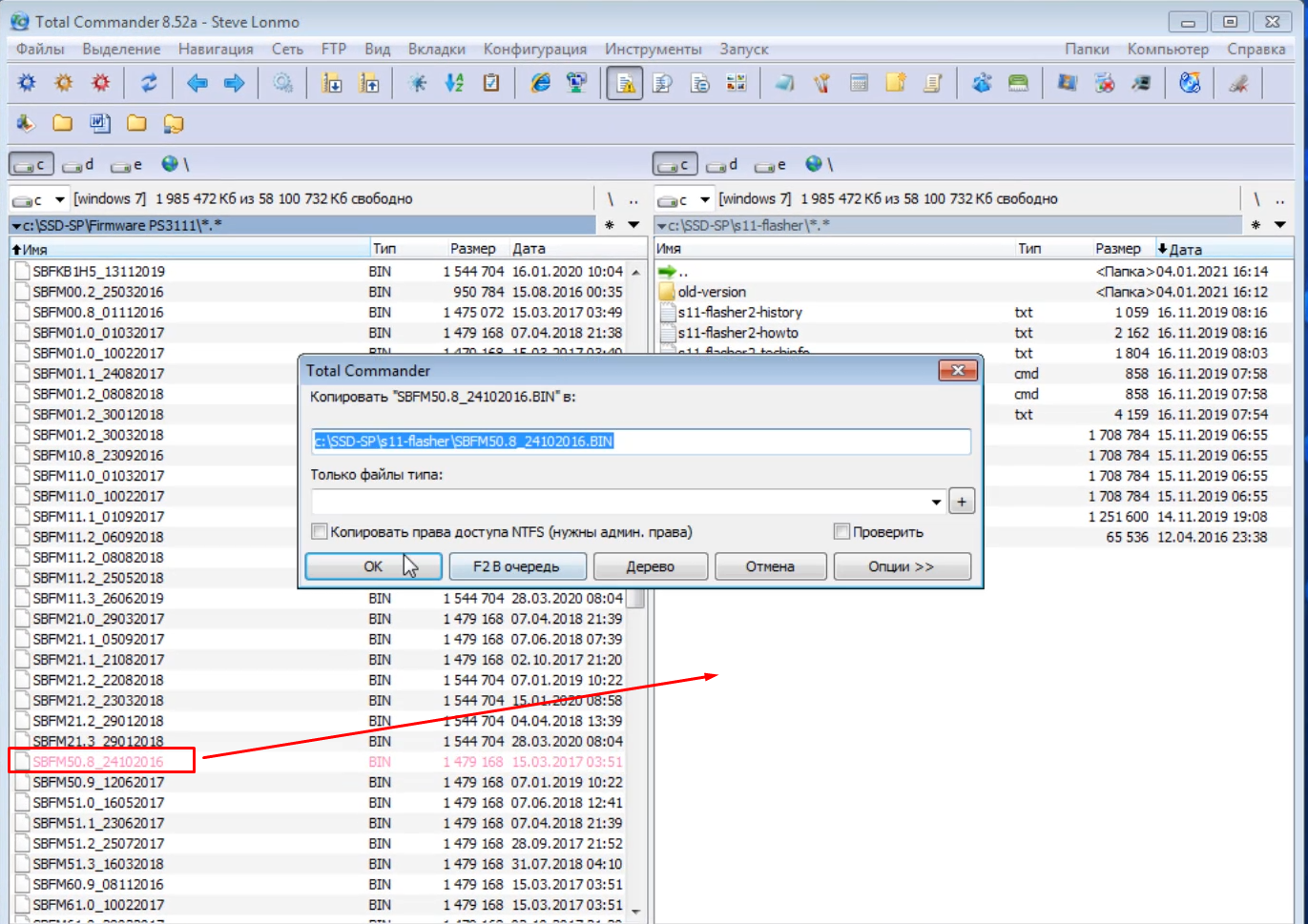The image size is (1308, 924).
Task: Click the red gear icon in toolbar
Action: (100, 84)
